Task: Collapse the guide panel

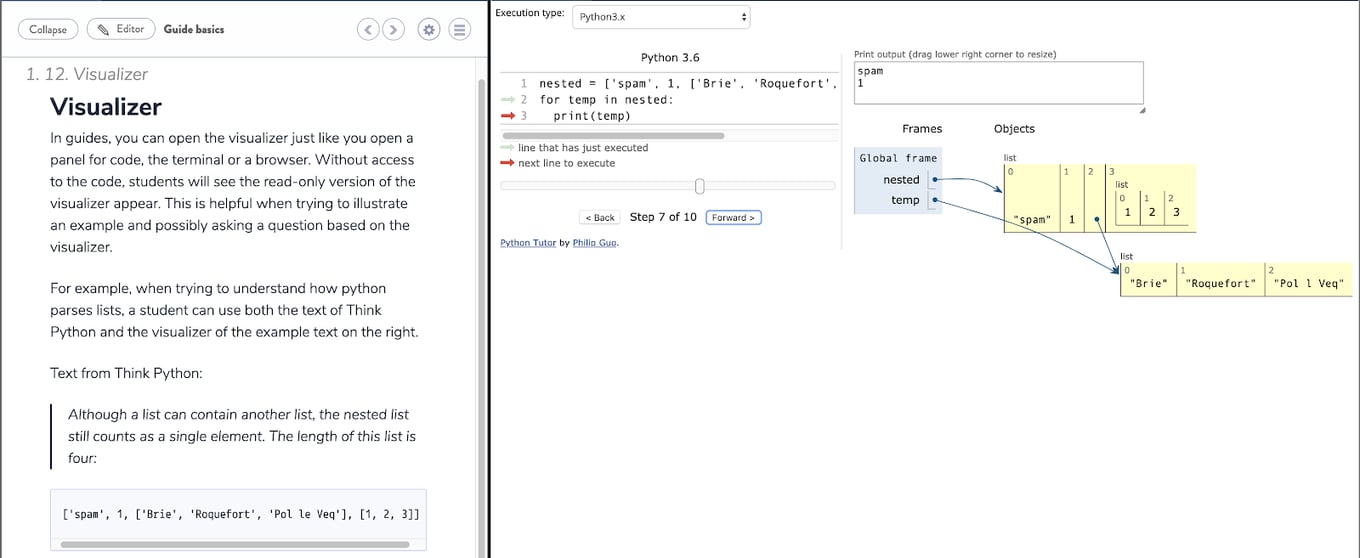Action: point(48,29)
